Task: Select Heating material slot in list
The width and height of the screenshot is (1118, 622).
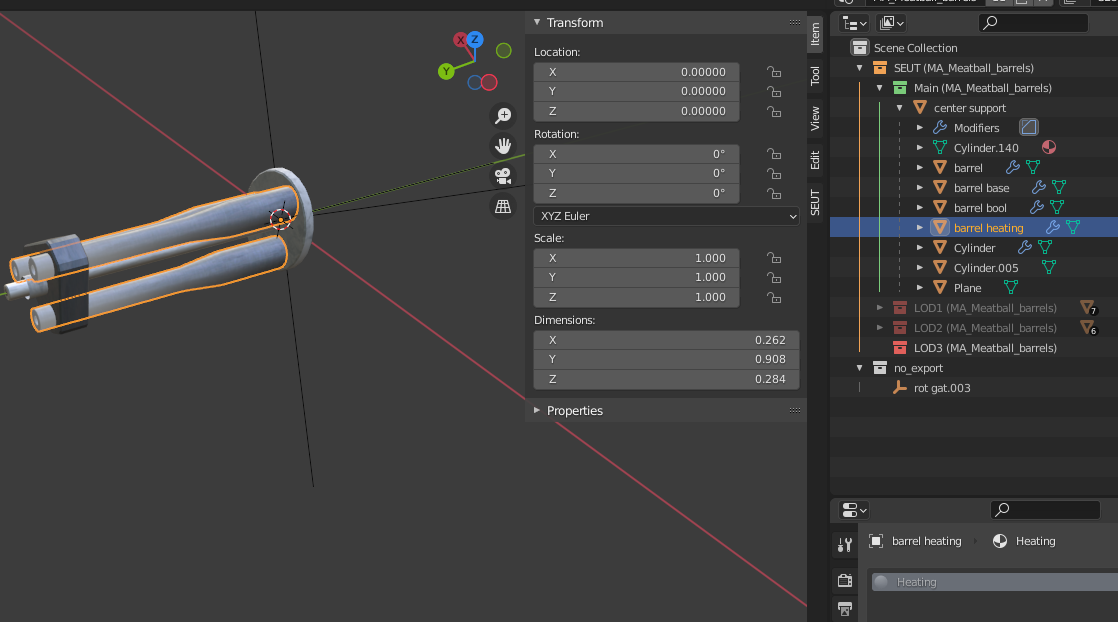Action: (x=995, y=582)
